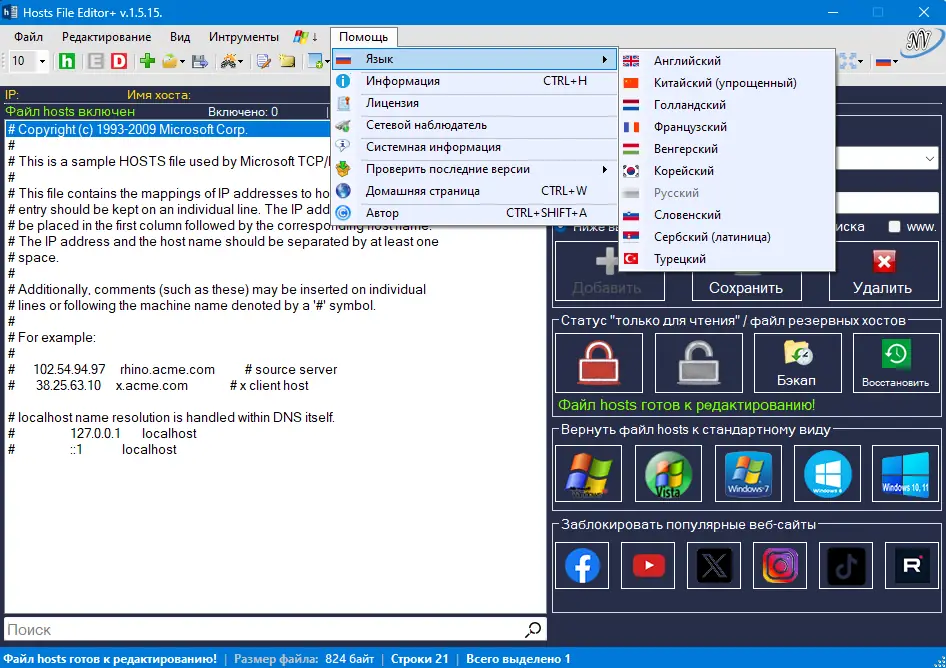
Task: Choose 'Венгерский' language
Action: point(727,149)
